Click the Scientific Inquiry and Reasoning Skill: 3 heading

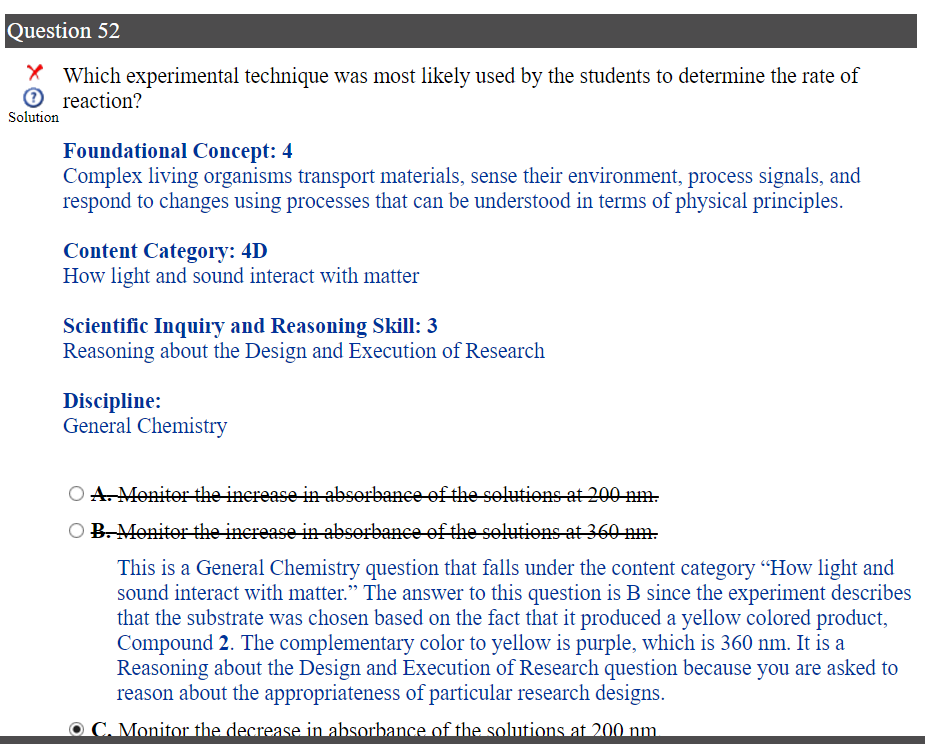tap(250, 326)
